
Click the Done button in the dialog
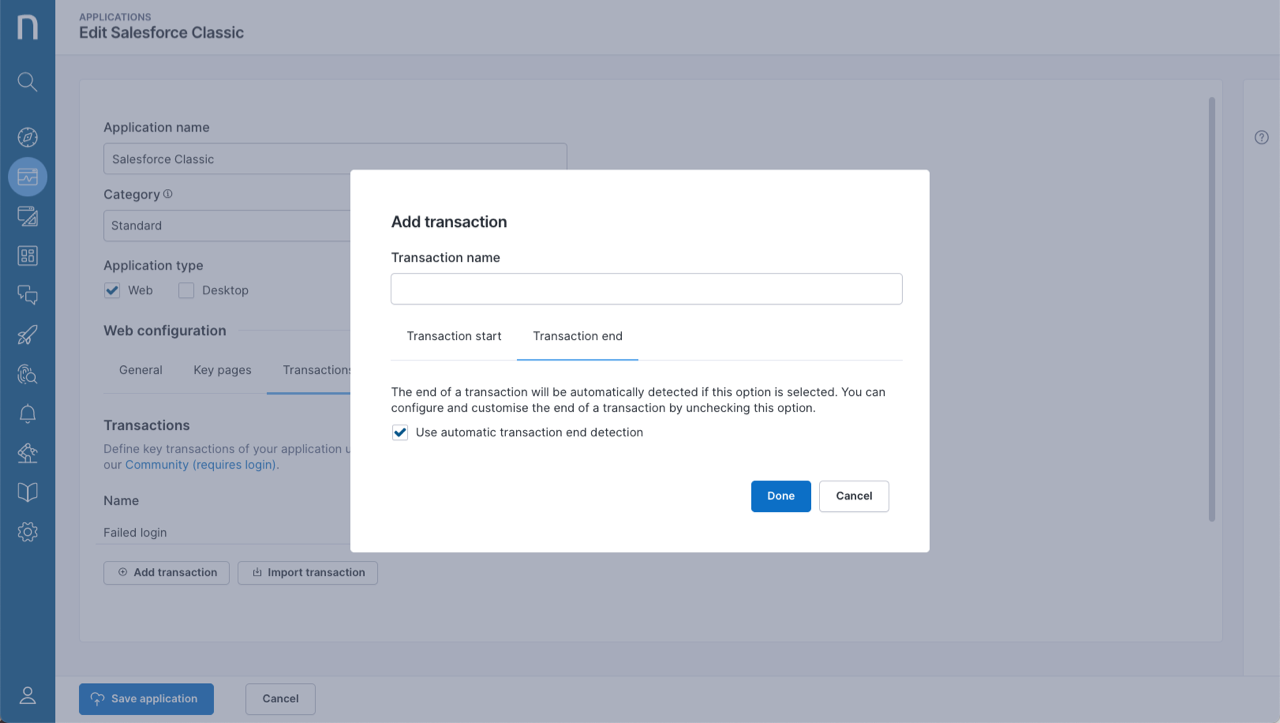[x=780, y=496]
